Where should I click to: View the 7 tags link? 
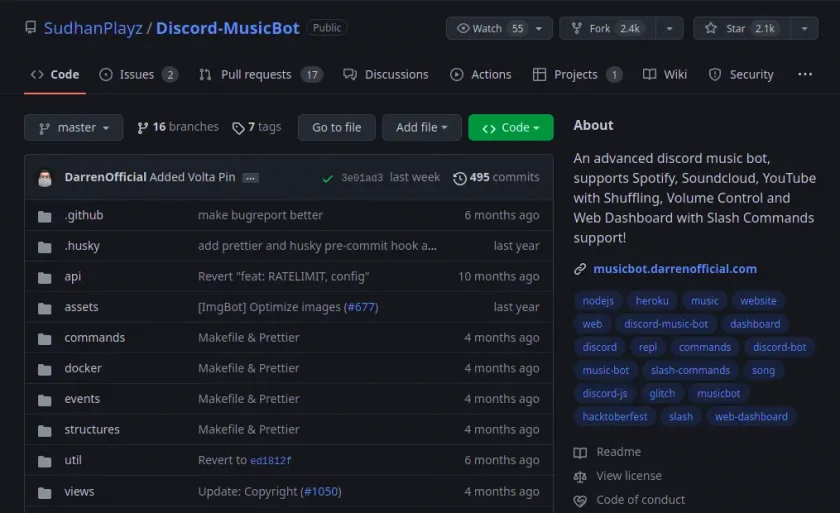tap(257, 127)
